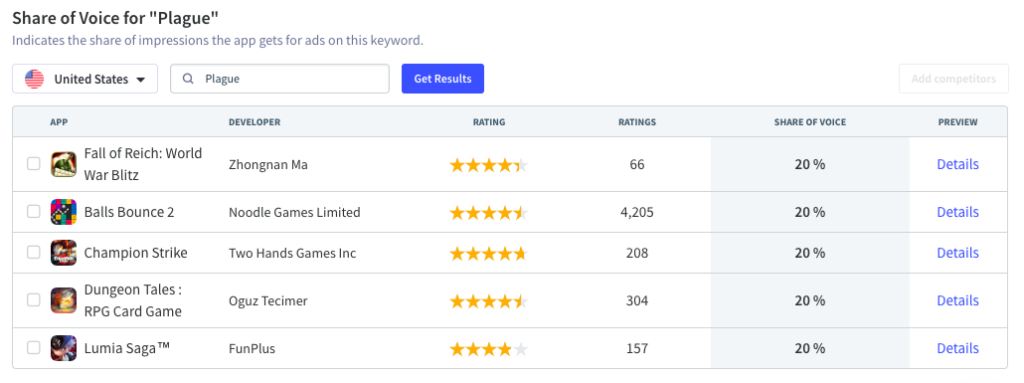The height and width of the screenshot is (383, 1024).
Task: Click the Share of Voice for "Plague" heading
Action: [x=115, y=18]
